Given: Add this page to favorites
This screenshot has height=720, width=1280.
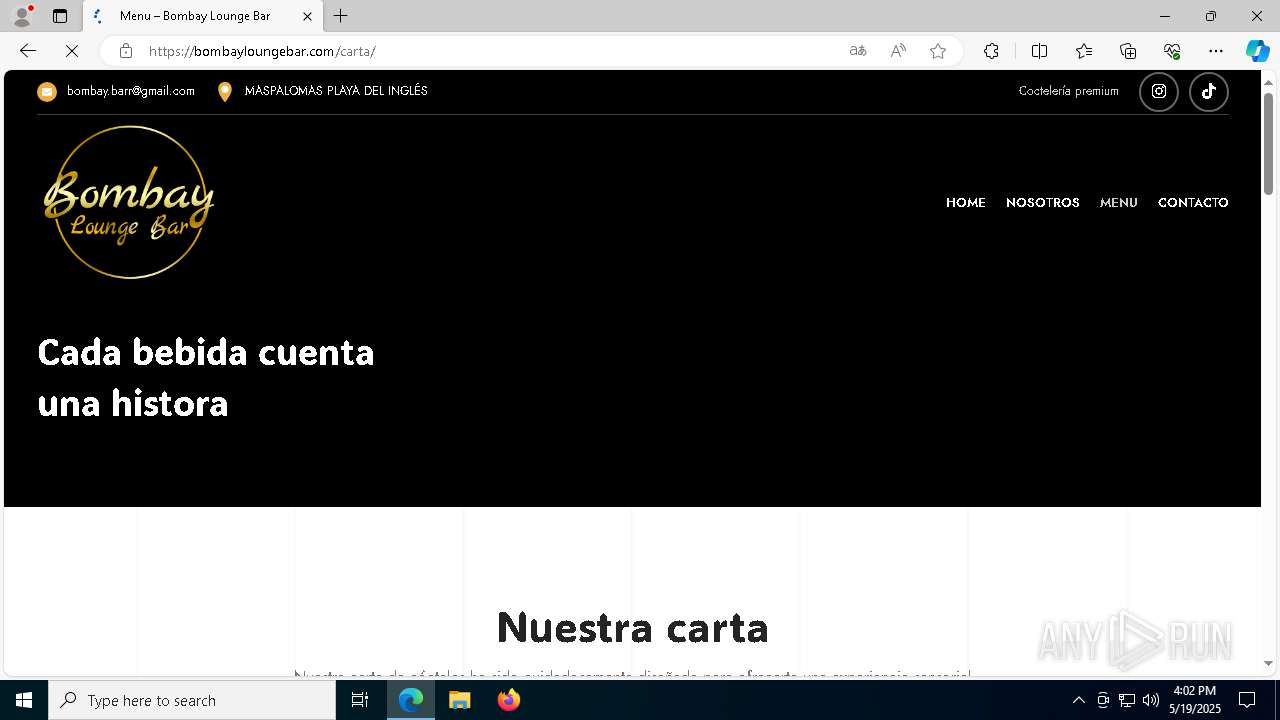Looking at the screenshot, I should pyautogui.click(x=938, y=51).
